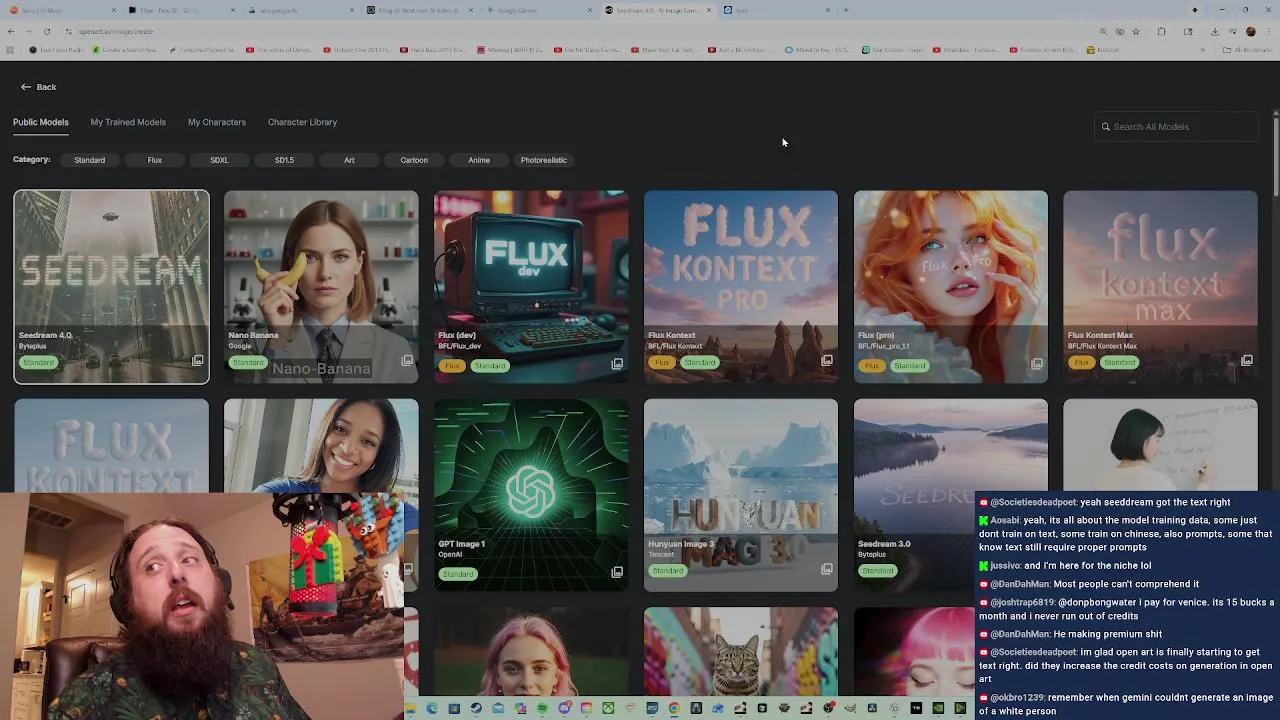Viewport: 1280px width, 720px height.
Task: Select the Flux (dev) model thumbnail
Action: point(531,287)
